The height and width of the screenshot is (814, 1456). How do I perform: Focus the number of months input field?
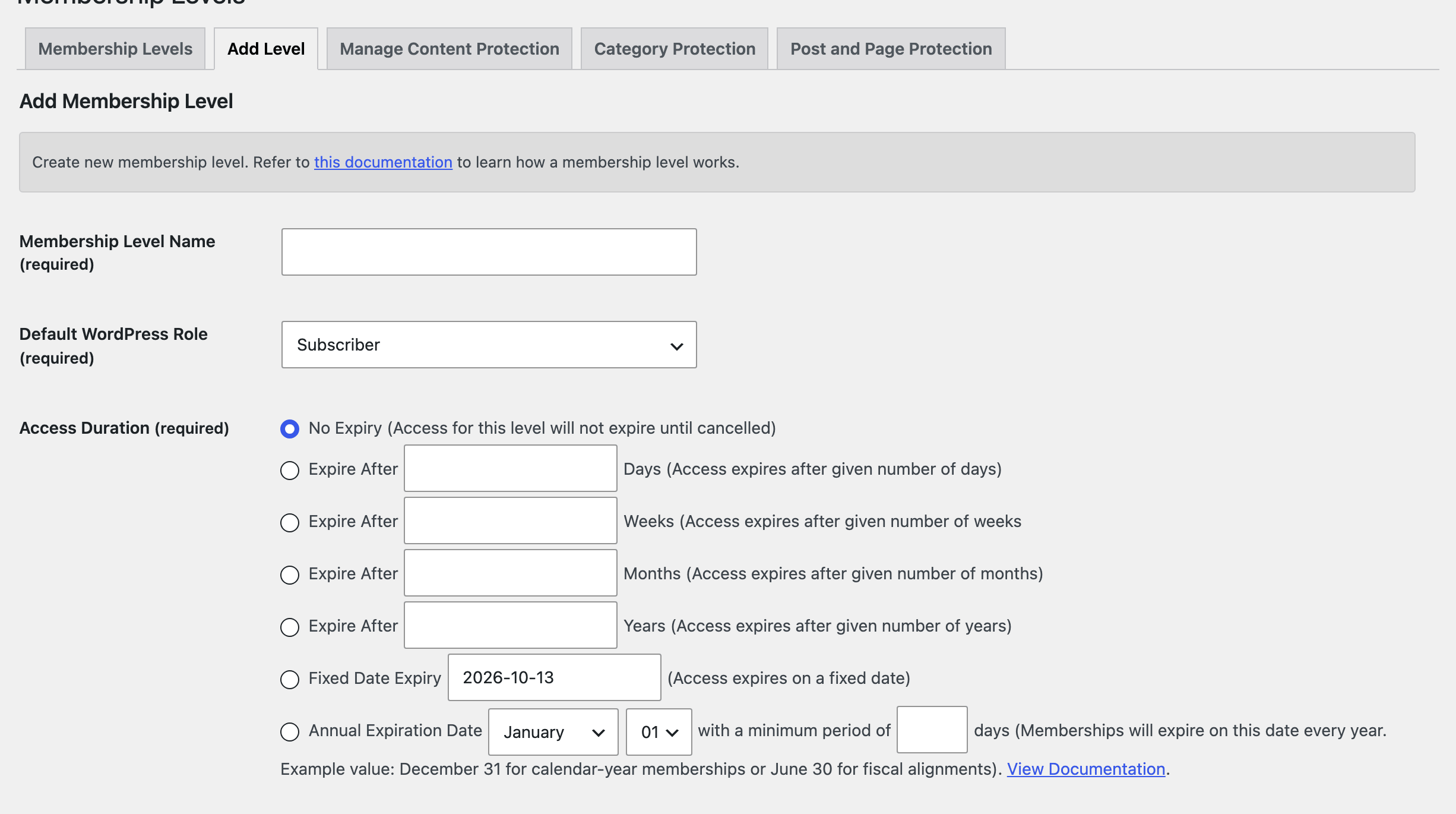click(511, 573)
